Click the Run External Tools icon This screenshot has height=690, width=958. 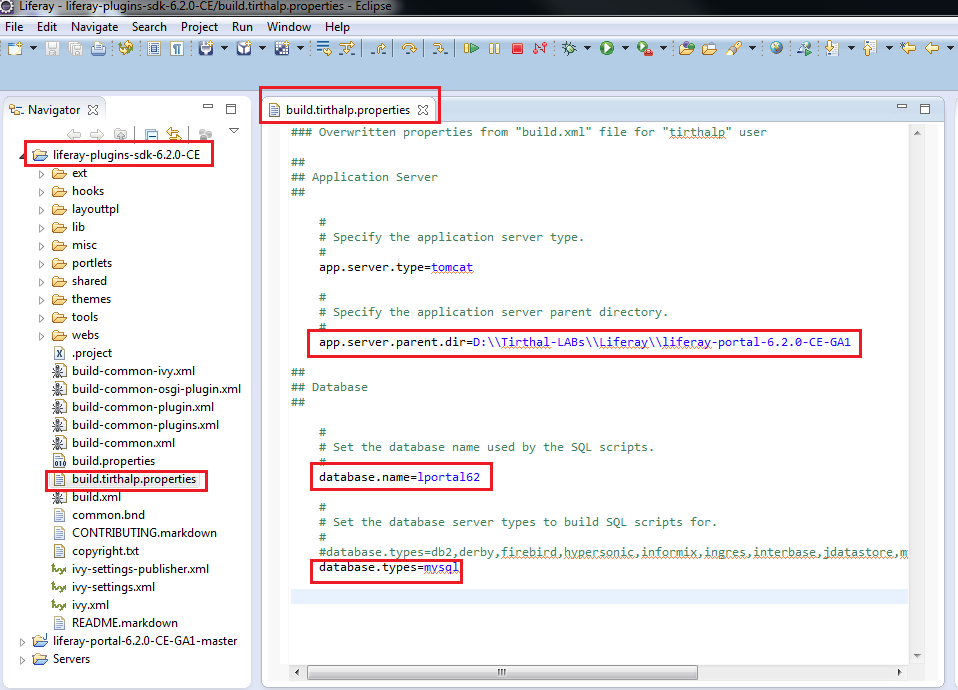[x=645, y=48]
